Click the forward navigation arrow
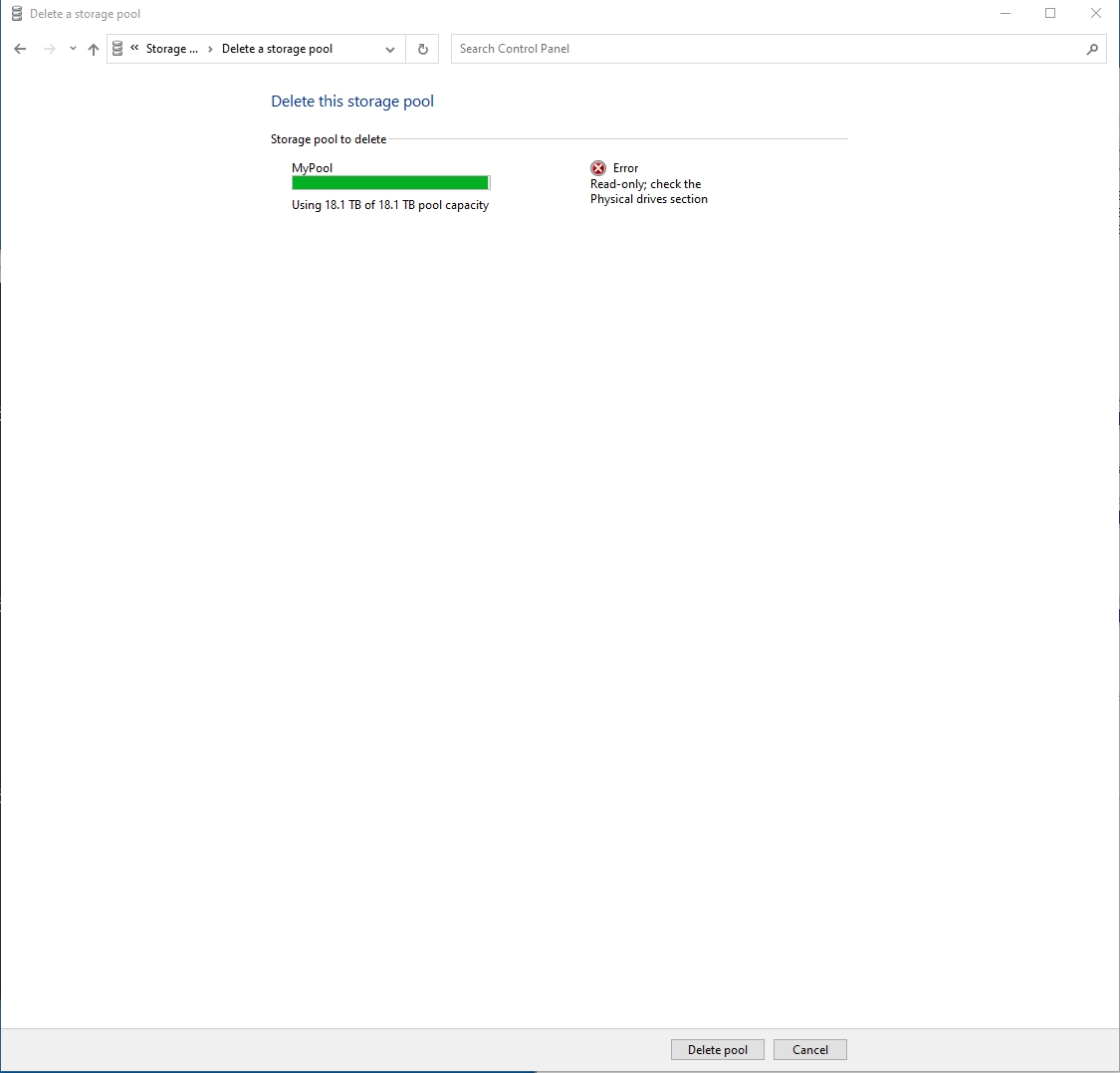The image size is (1120, 1073). [48, 48]
